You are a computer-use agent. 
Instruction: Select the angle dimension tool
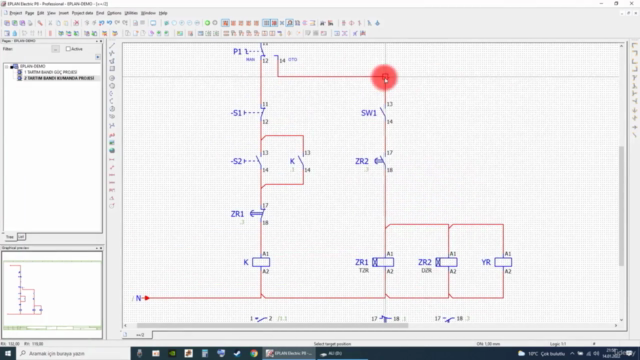click(112, 198)
